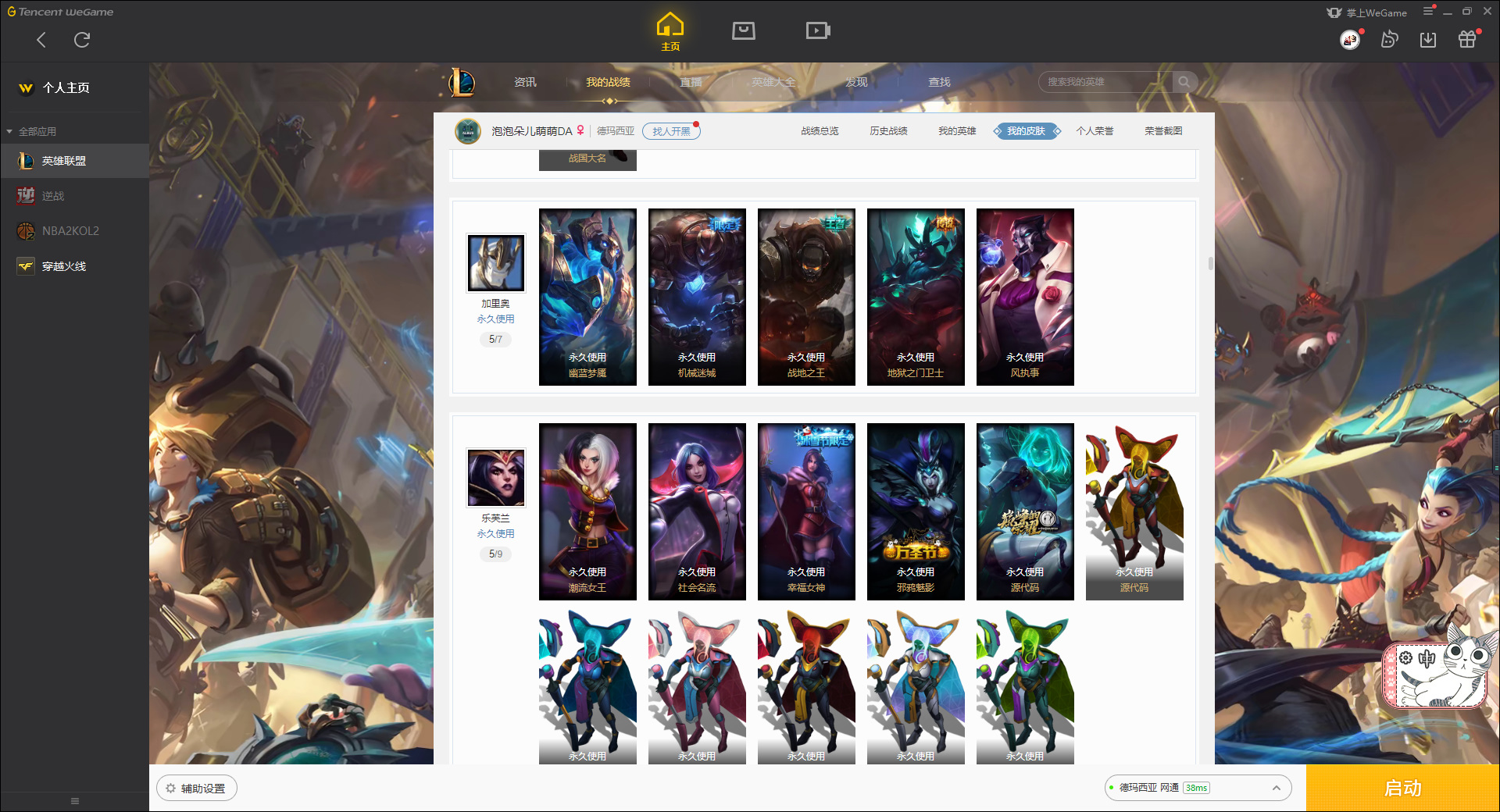Open the hamburger main menu icon
The height and width of the screenshot is (812, 1500).
point(1428,11)
